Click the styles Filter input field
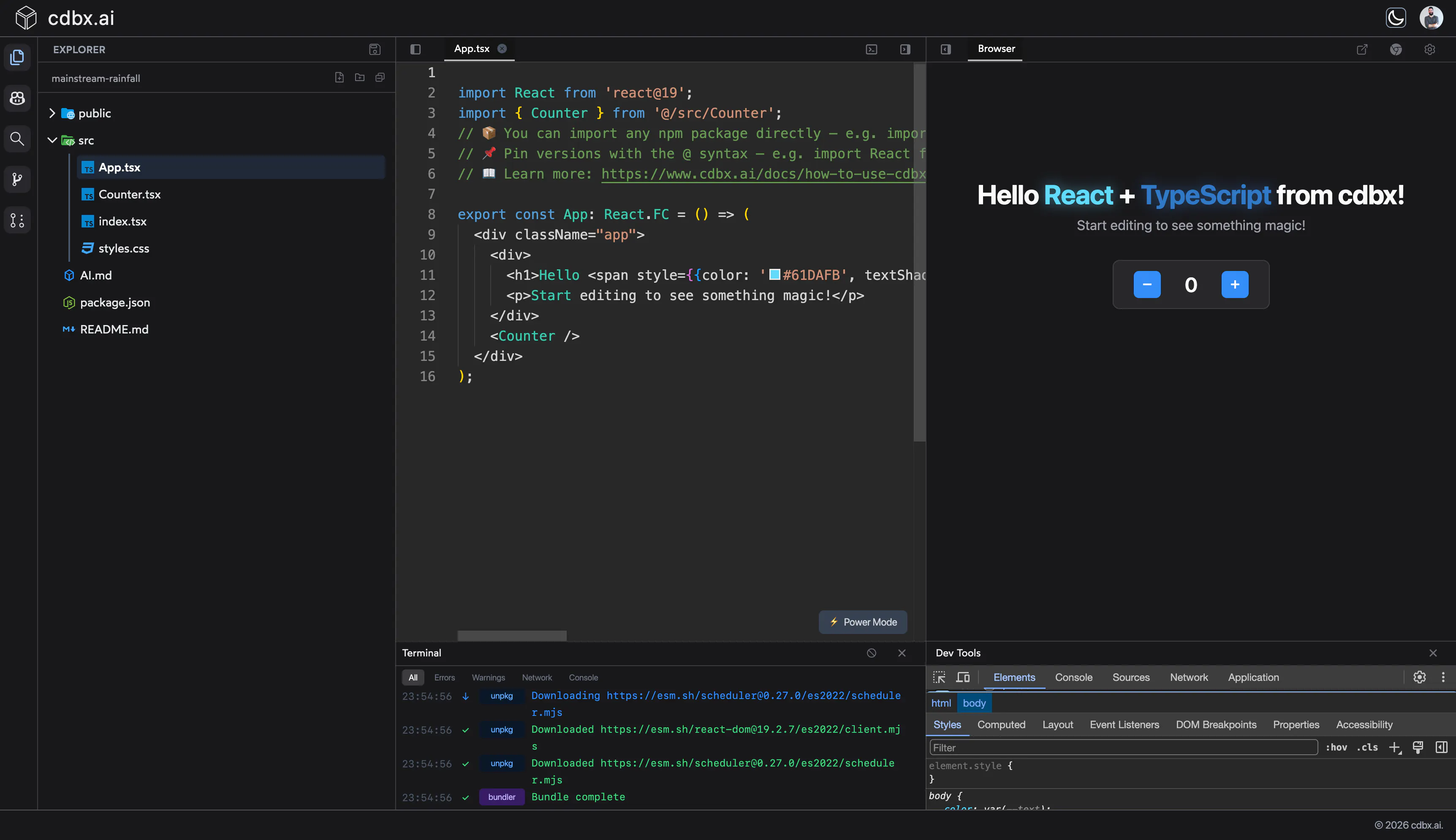 (x=1124, y=748)
